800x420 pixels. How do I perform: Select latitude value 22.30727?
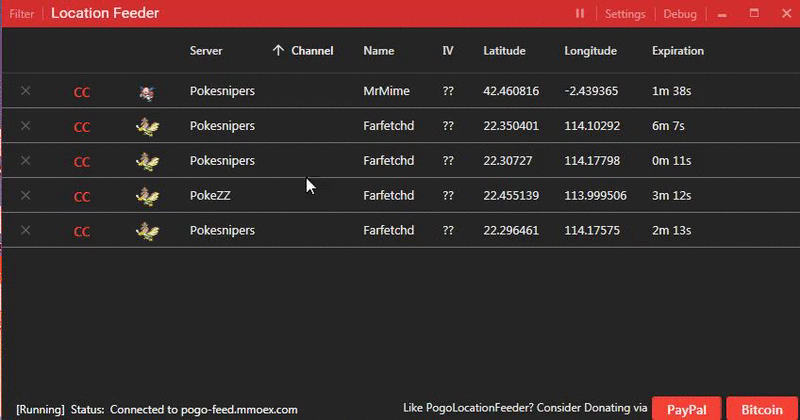(x=508, y=160)
